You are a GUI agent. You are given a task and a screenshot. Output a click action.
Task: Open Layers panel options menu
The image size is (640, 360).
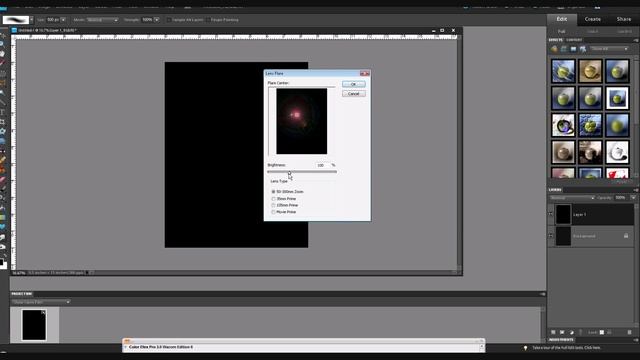click(x=636, y=190)
